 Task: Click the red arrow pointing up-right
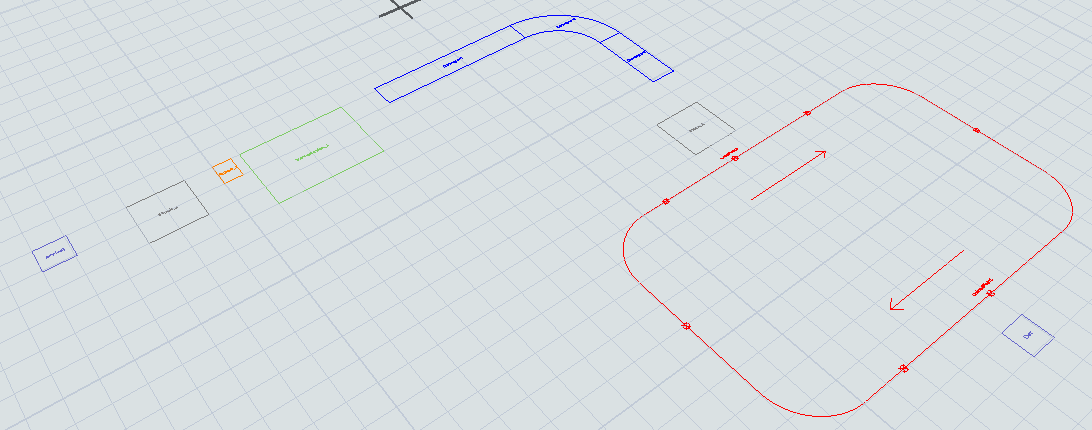pyautogui.click(x=788, y=175)
